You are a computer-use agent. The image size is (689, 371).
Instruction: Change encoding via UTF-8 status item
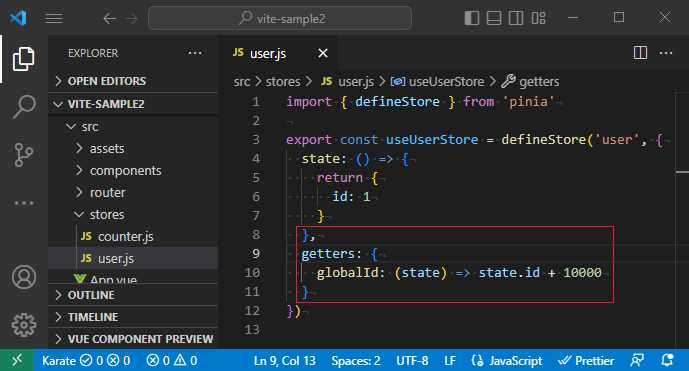click(412, 360)
